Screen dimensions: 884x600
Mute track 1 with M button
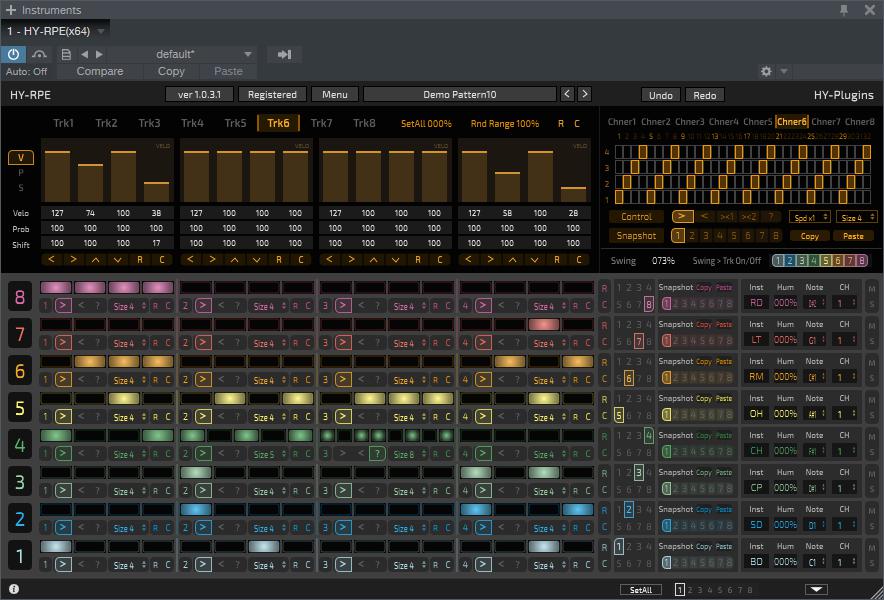tap(872, 548)
